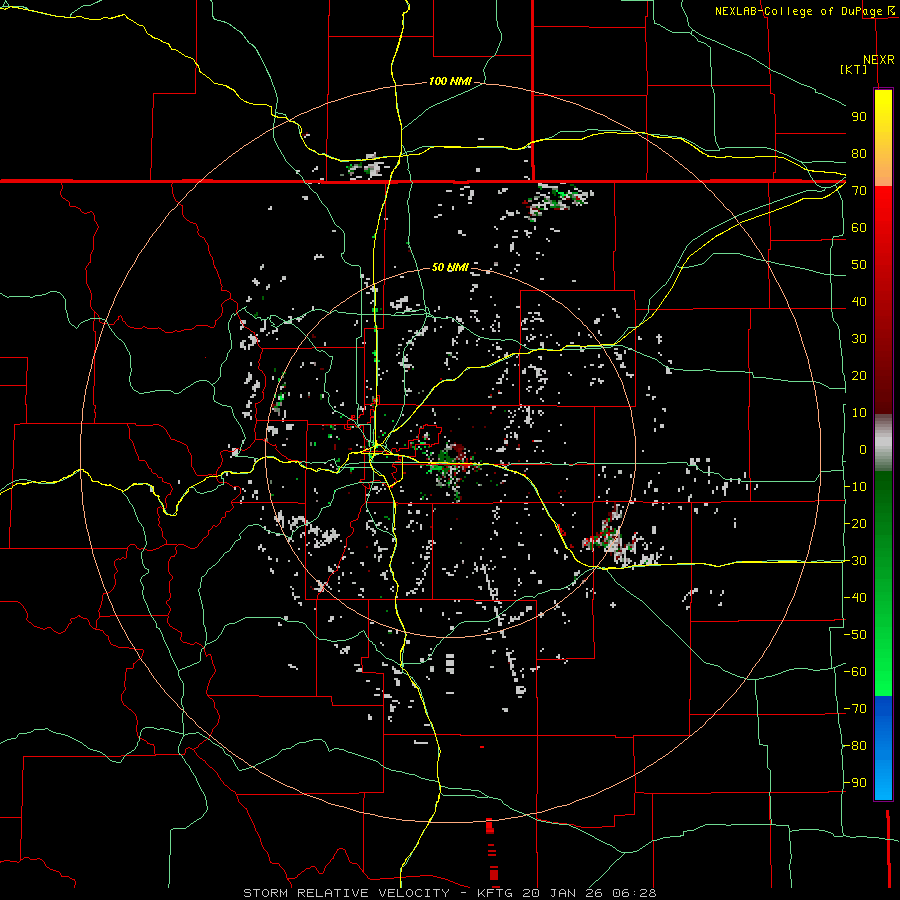Click the 0 label on the velocity scale

(863, 449)
